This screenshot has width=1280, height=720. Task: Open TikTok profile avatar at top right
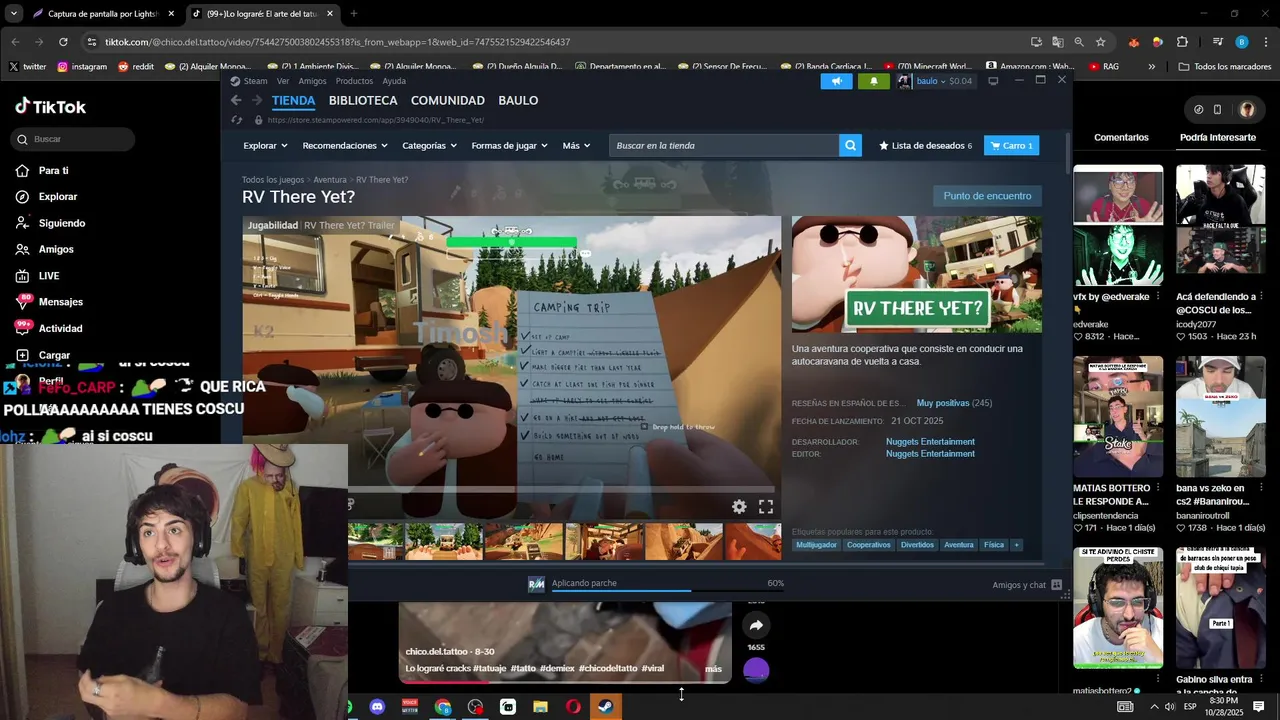(x=1247, y=110)
